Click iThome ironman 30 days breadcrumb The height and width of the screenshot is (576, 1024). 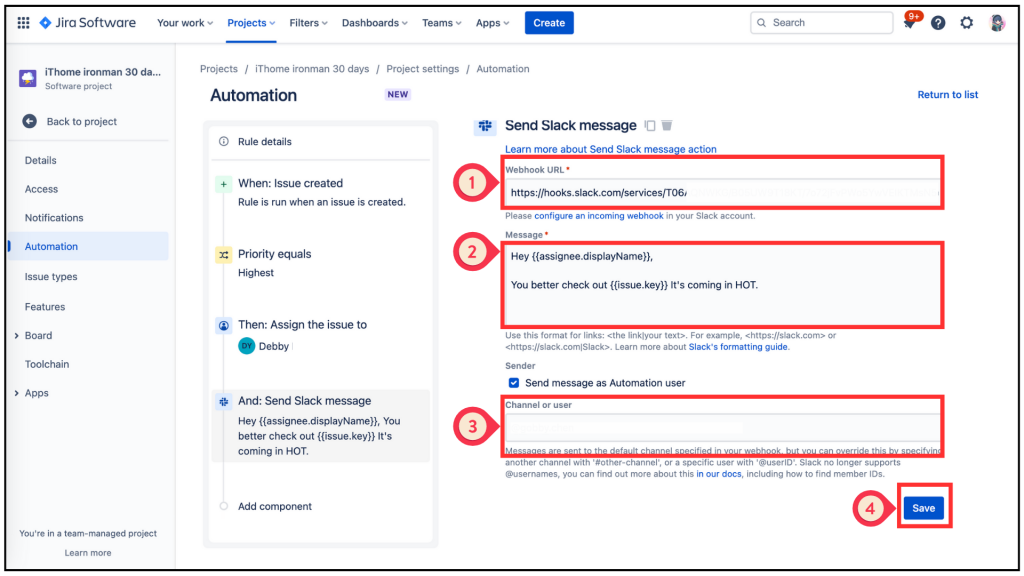tap(312, 69)
